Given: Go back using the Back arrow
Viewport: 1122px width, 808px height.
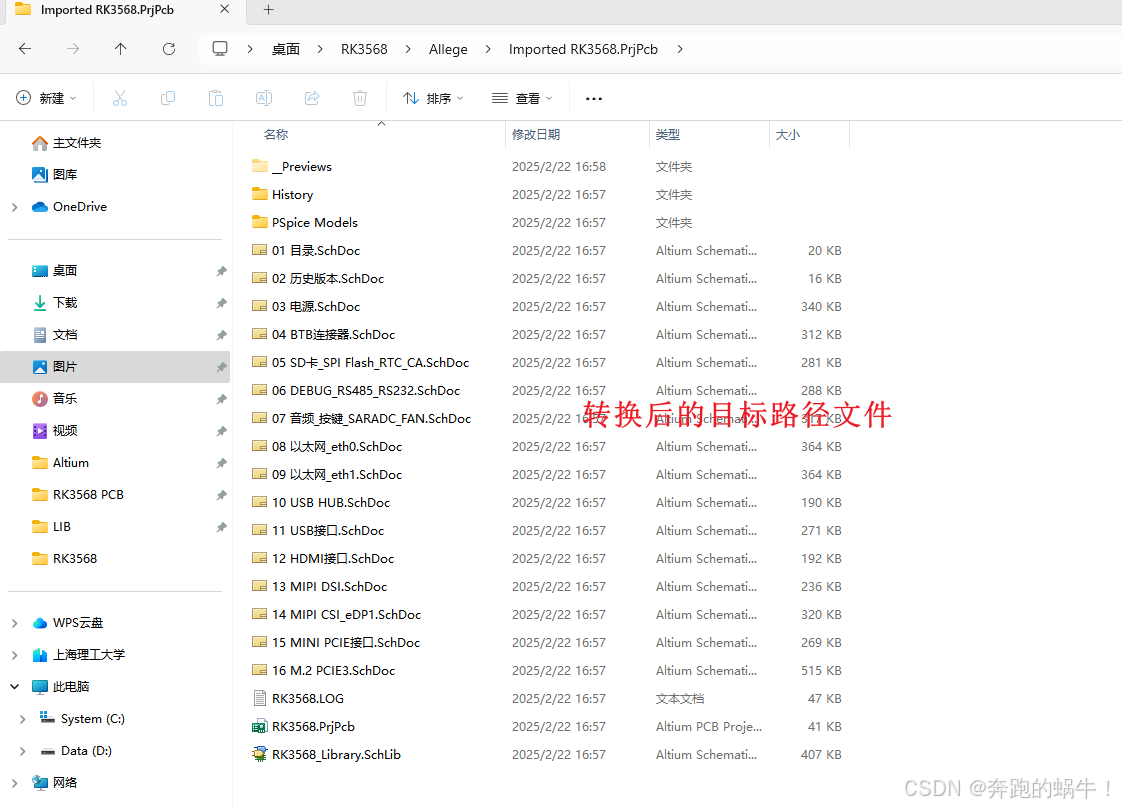Looking at the screenshot, I should point(25,49).
